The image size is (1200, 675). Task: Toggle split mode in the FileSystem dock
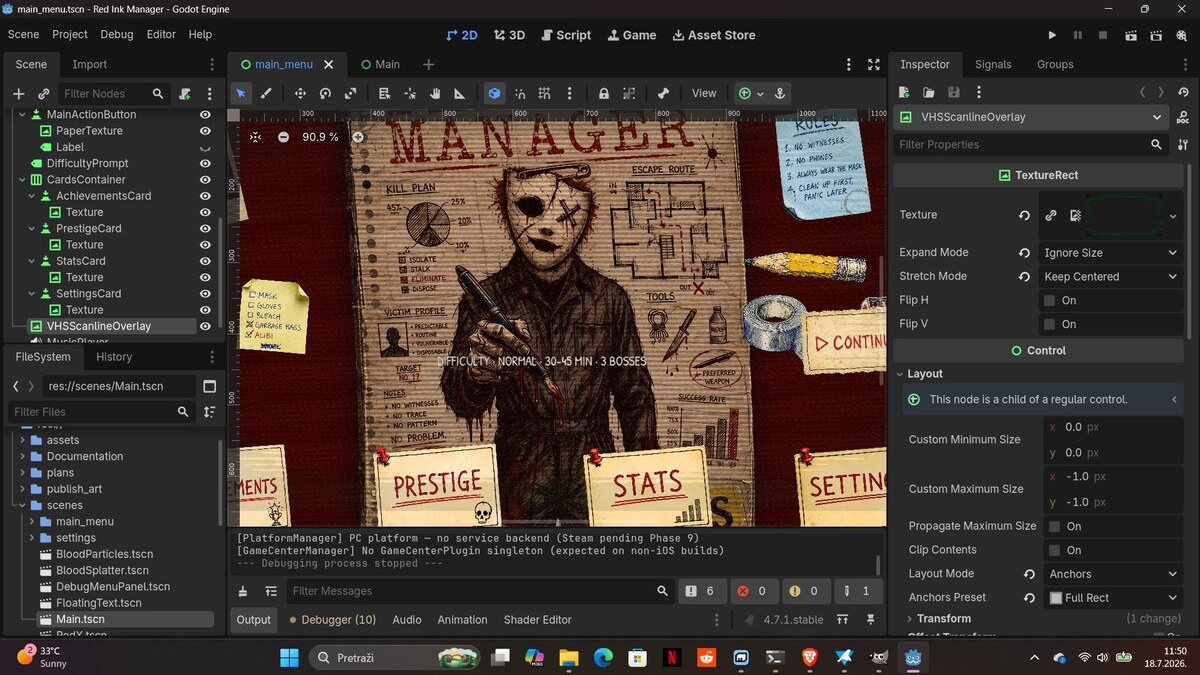click(x=209, y=386)
